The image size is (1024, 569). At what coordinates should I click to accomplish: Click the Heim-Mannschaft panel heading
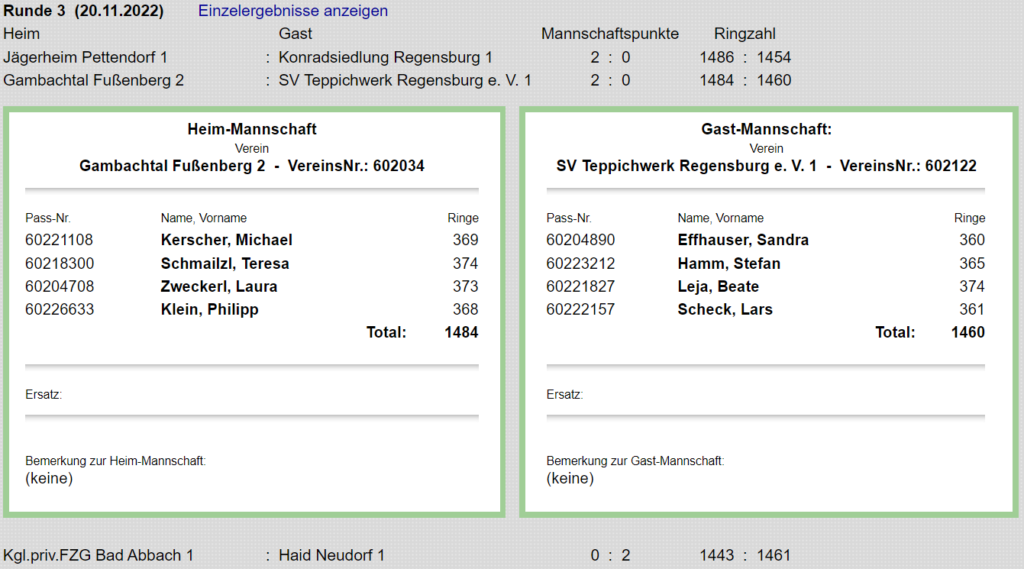pos(252,129)
